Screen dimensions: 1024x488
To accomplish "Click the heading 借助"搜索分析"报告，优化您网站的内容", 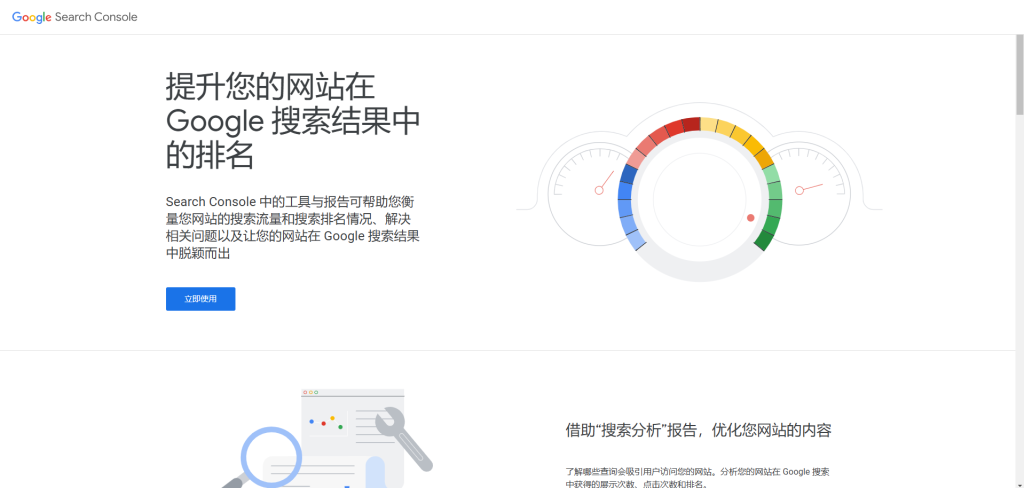I will [698, 431].
